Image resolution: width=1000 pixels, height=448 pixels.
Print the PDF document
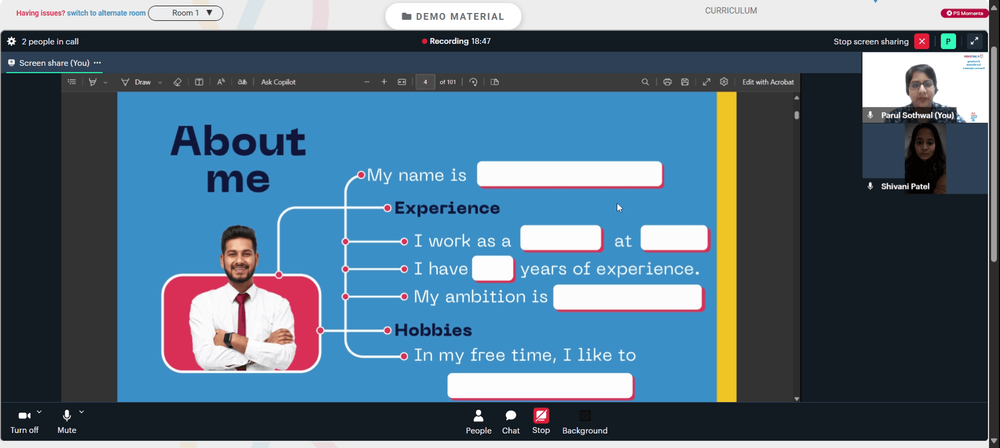point(667,82)
